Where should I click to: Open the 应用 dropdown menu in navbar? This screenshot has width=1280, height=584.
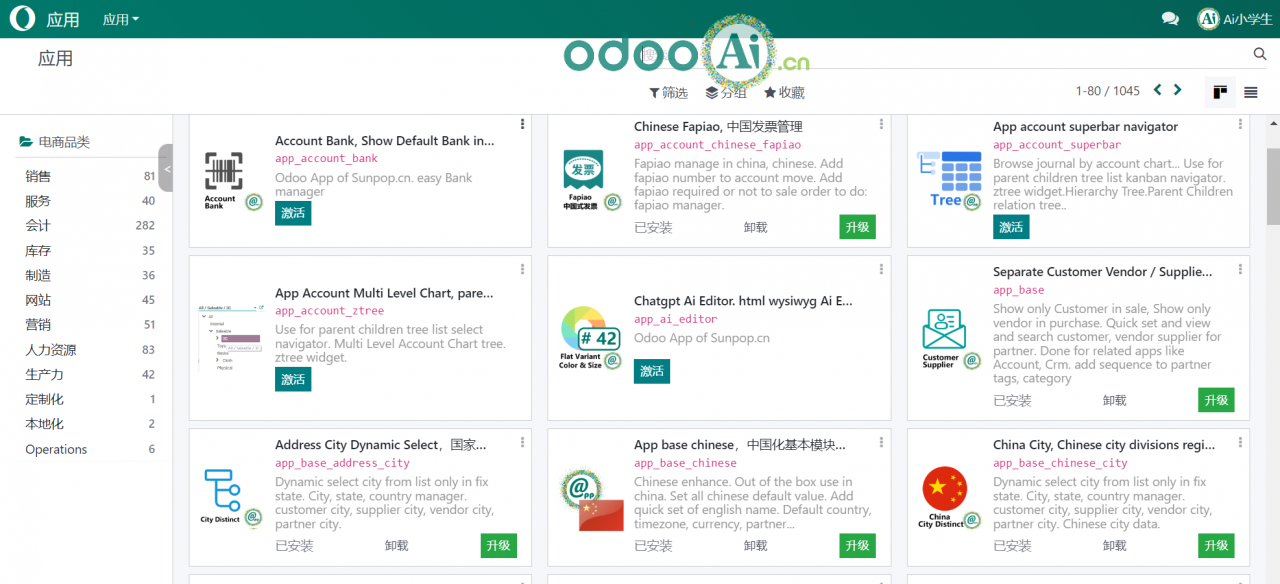click(121, 19)
